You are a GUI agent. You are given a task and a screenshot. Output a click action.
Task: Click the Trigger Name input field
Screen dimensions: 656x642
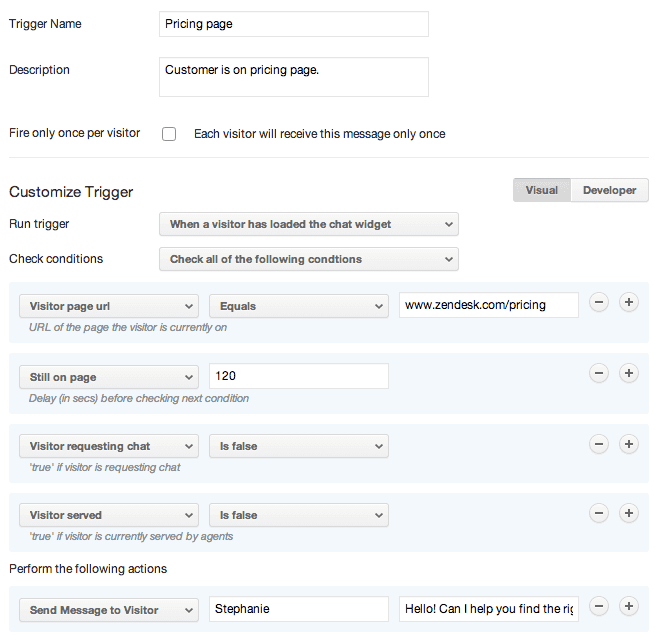(x=293, y=24)
